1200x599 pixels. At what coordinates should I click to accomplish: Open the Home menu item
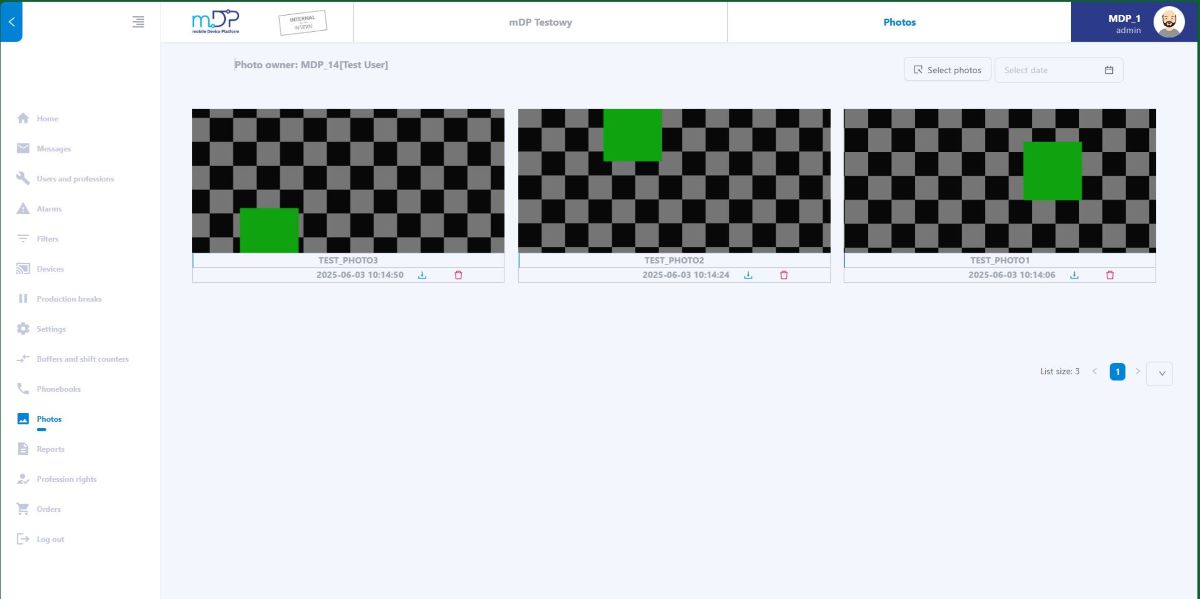47,118
